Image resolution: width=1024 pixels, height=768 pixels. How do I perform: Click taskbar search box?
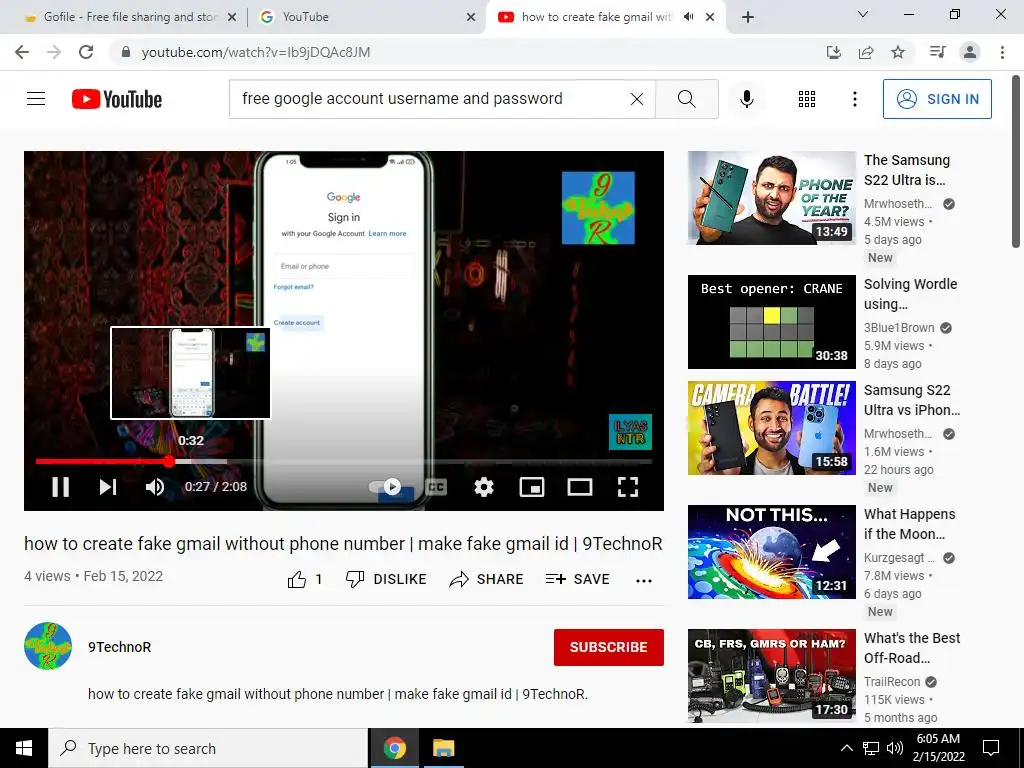point(208,748)
